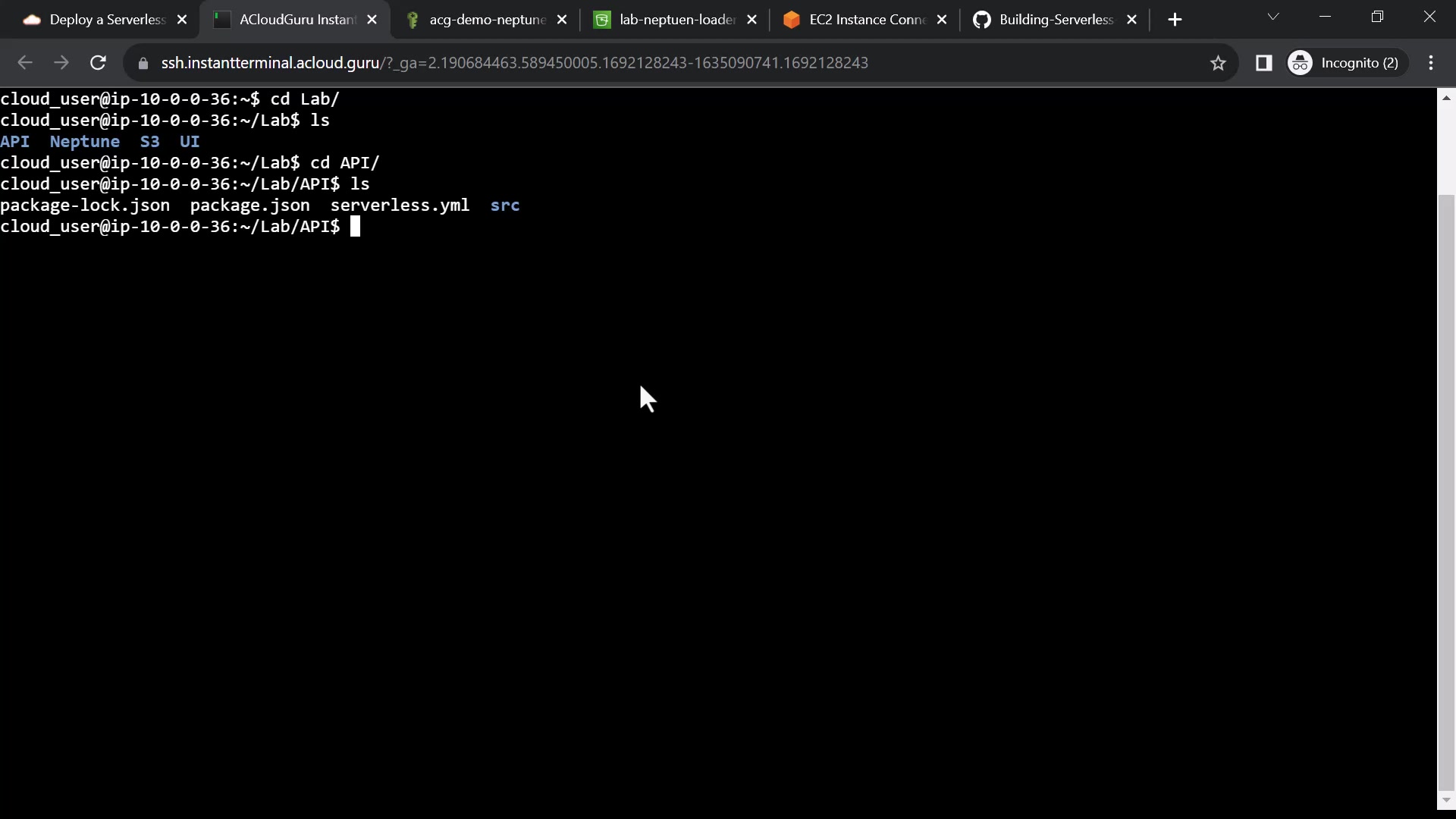
Task: View site info lock icon
Action: [143, 63]
